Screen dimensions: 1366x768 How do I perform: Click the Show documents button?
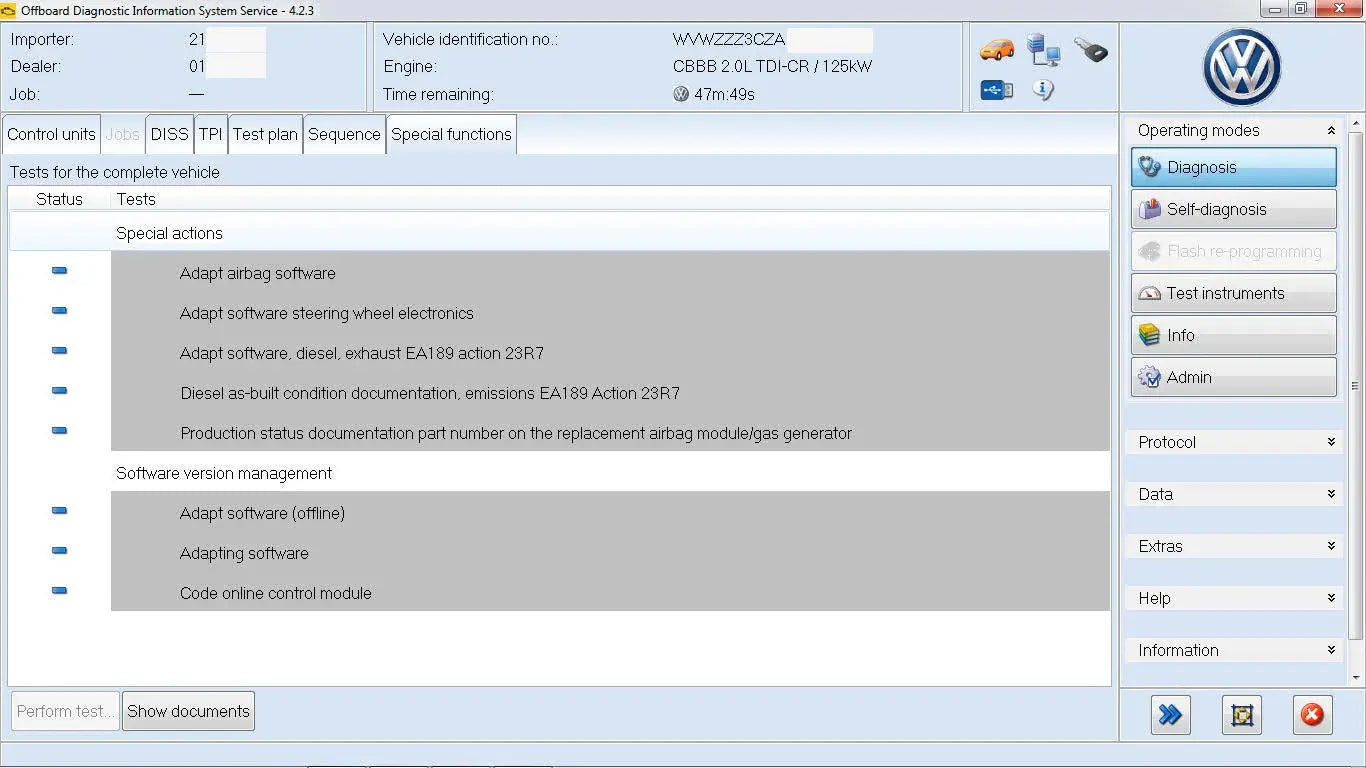[x=188, y=711]
